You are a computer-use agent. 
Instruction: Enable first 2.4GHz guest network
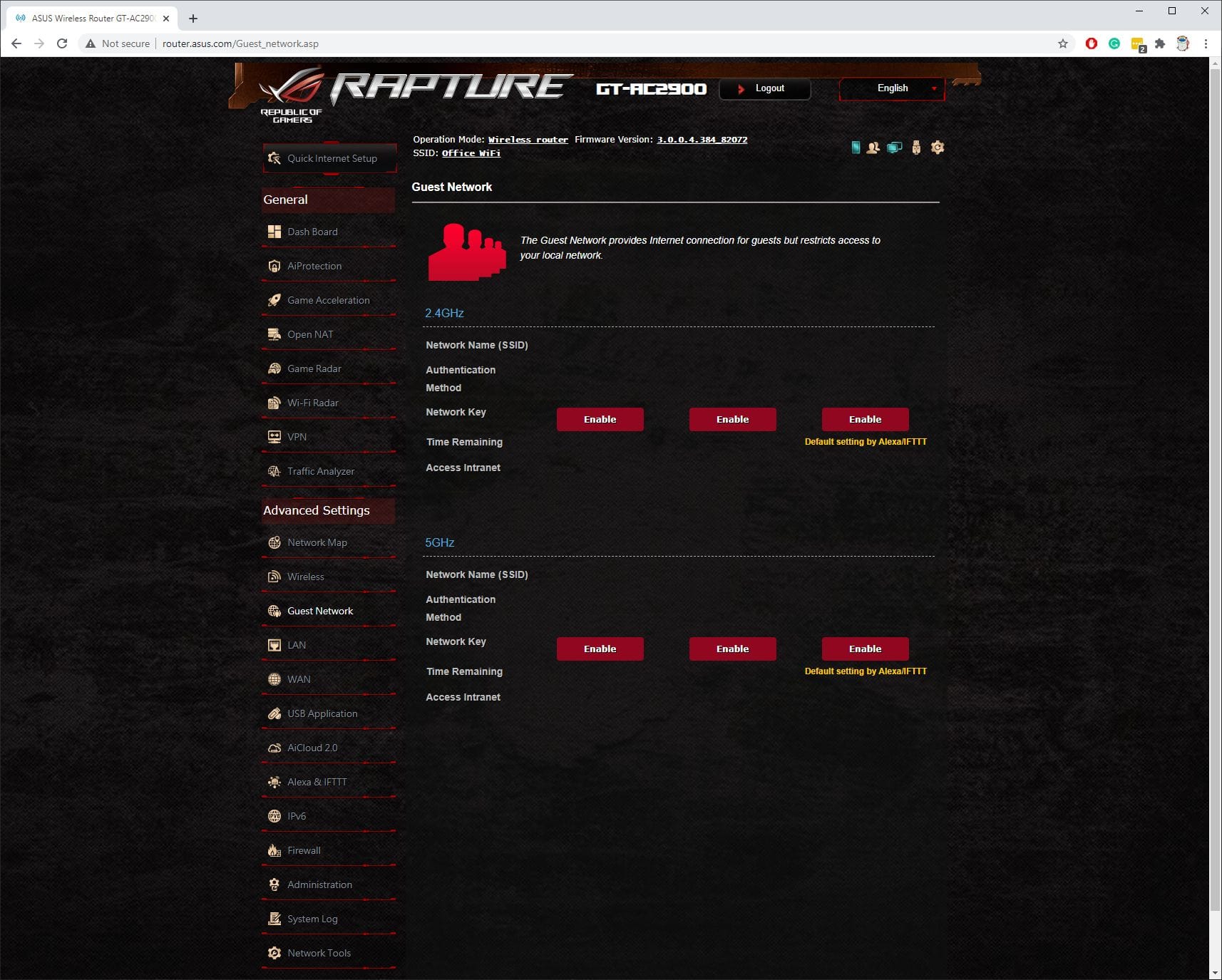[600, 419]
